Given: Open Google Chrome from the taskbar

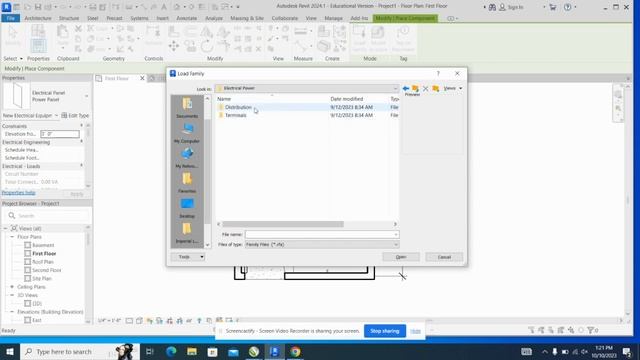Looking at the screenshot, I should [x=296, y=351].
